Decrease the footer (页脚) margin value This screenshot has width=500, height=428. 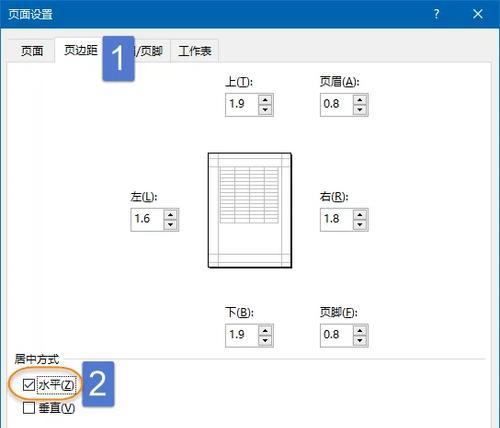point(360,340)
